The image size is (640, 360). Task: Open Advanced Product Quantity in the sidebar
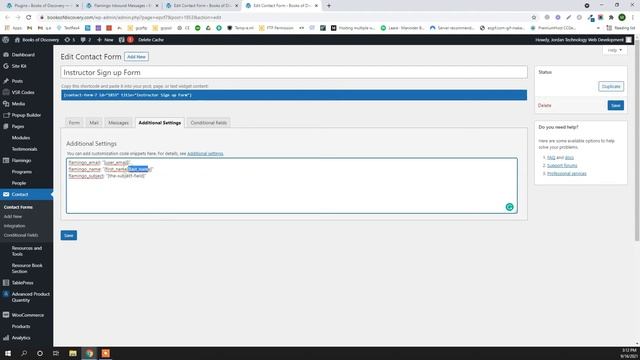(30, 297)
